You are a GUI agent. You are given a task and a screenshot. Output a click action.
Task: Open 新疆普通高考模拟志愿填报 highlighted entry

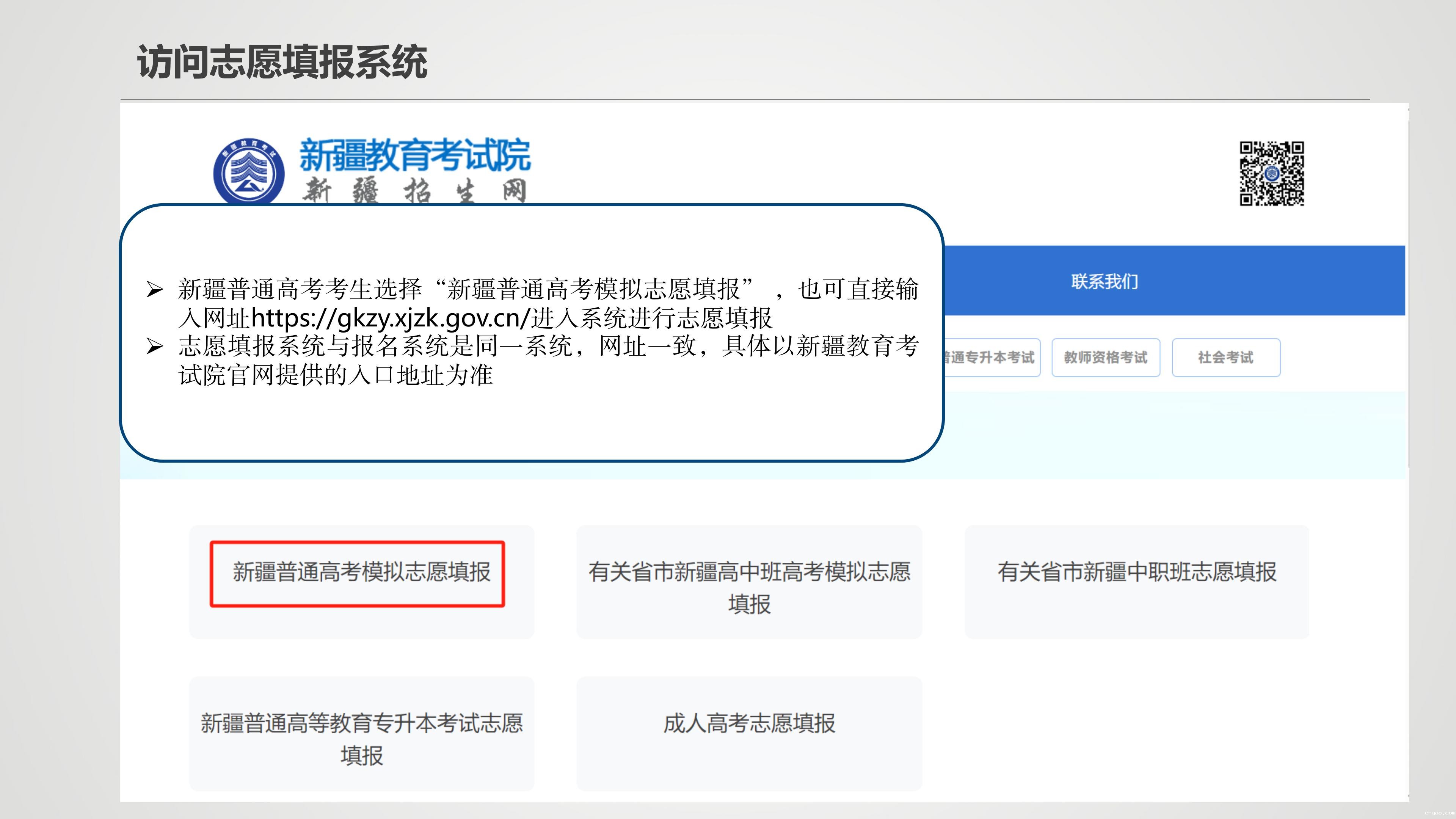click(x=361, y=572)
